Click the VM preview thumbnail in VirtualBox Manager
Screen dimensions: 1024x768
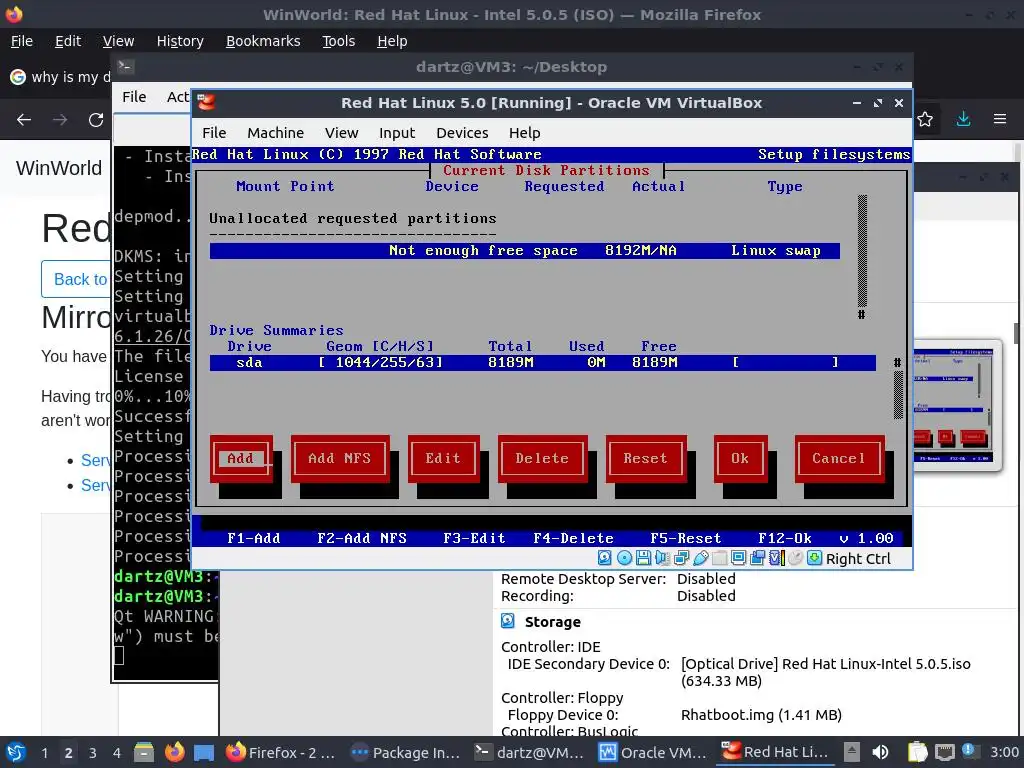pos(955,404)
